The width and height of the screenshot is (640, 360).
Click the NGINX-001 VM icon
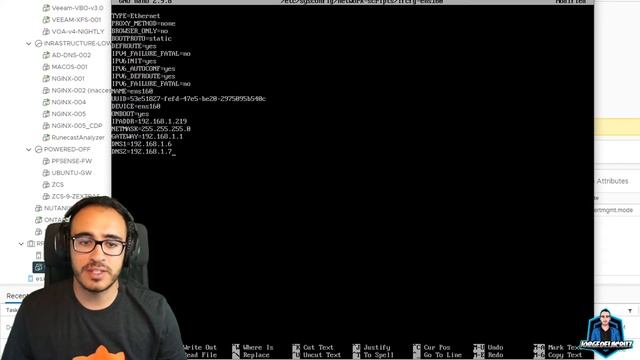pos(46,78)
